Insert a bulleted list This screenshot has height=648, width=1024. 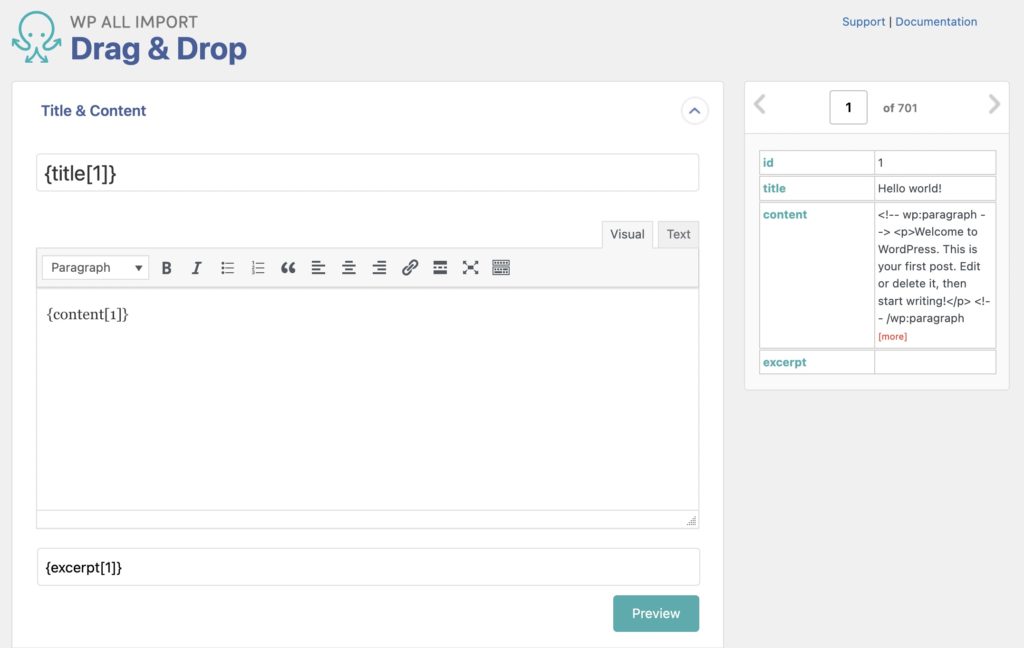226,267
